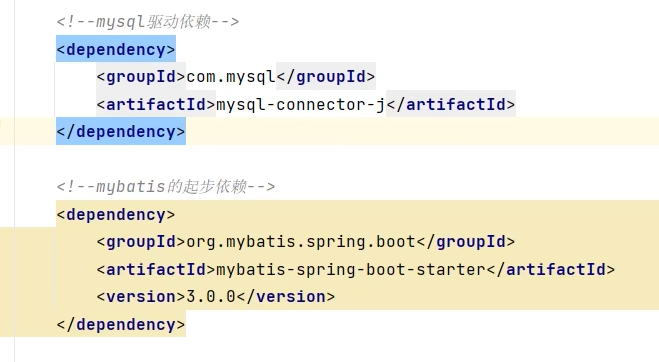Click the version value 3.0.0
Viewport: 659px width, 362px height.
tap(211, 296)
